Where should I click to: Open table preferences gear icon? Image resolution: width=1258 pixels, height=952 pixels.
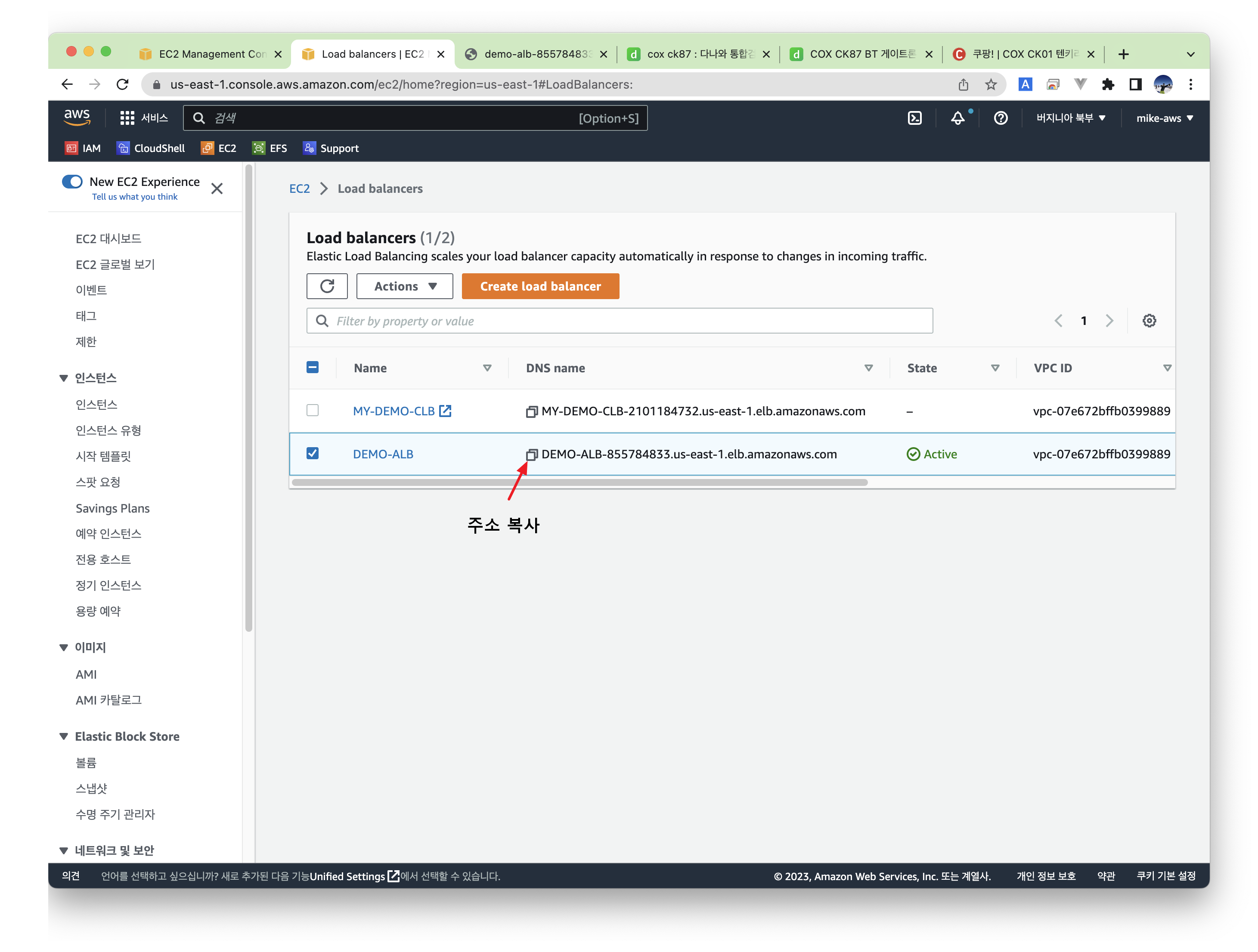tap(1149, 321)
